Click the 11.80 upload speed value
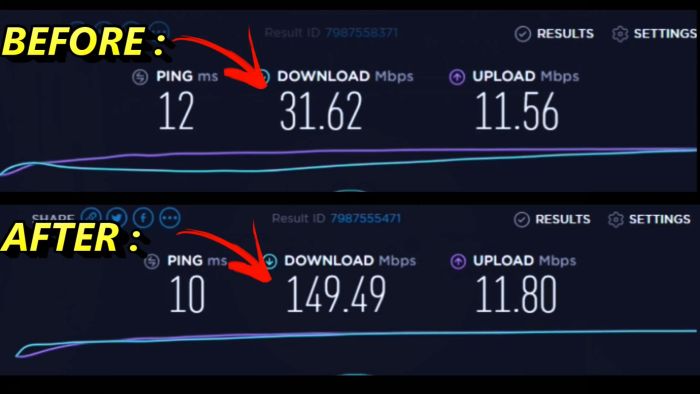Image resolution: width=700 pixels, height=394 pixels. click(x=516, y=294)
